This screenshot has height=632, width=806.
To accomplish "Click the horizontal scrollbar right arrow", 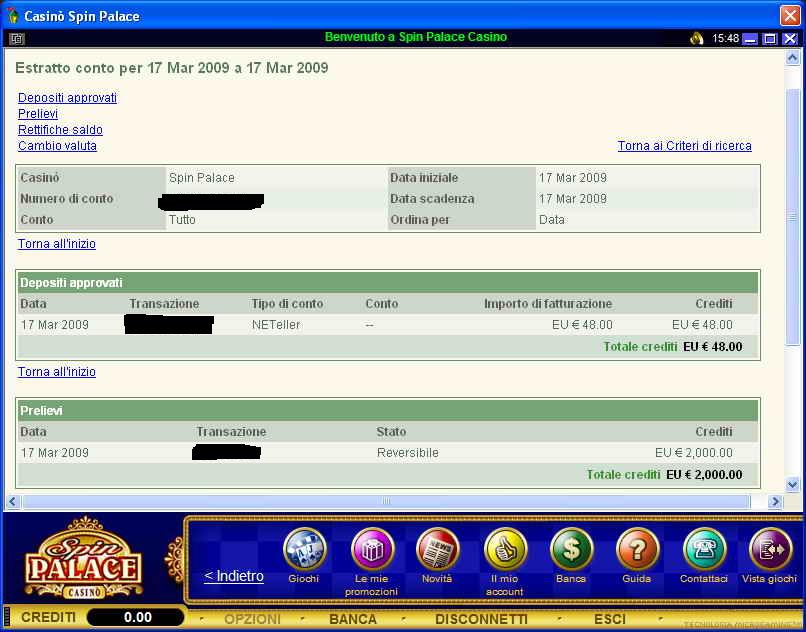I will (775, 501).
